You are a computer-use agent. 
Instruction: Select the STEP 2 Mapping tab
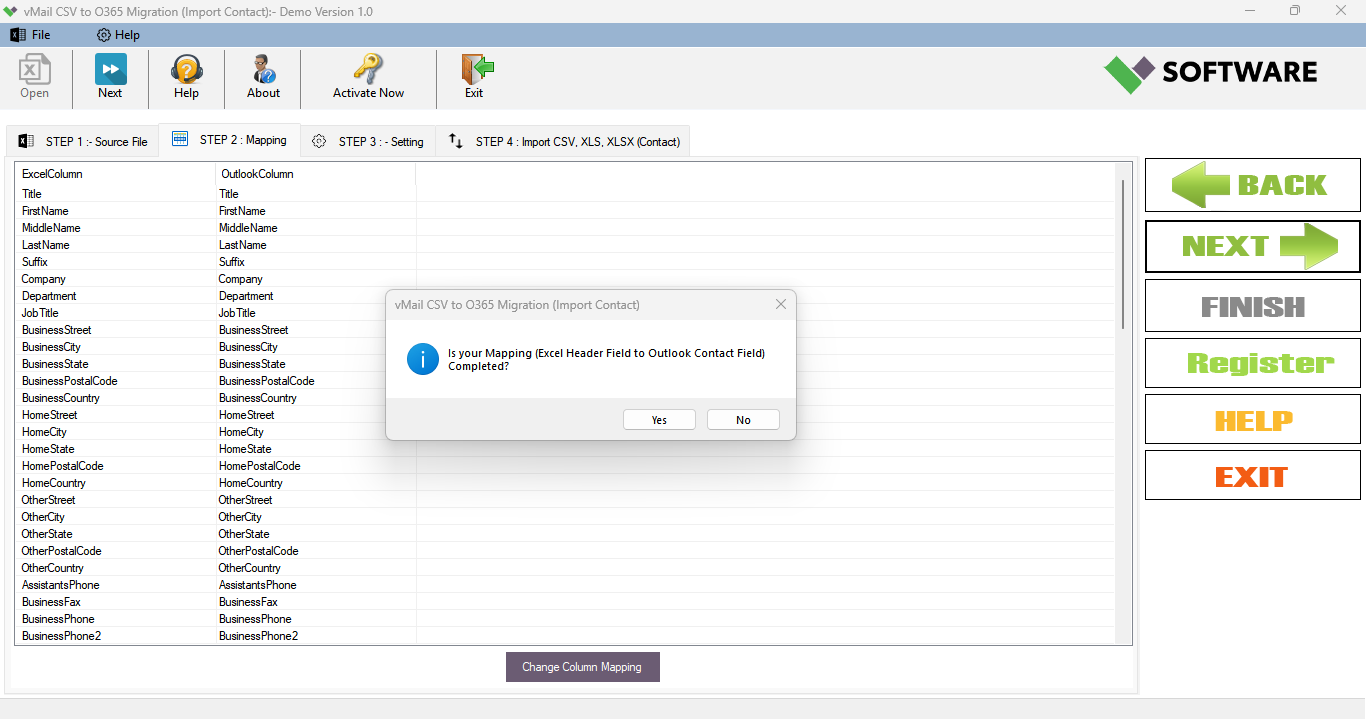pyautogui.click(x=230, y=140)
